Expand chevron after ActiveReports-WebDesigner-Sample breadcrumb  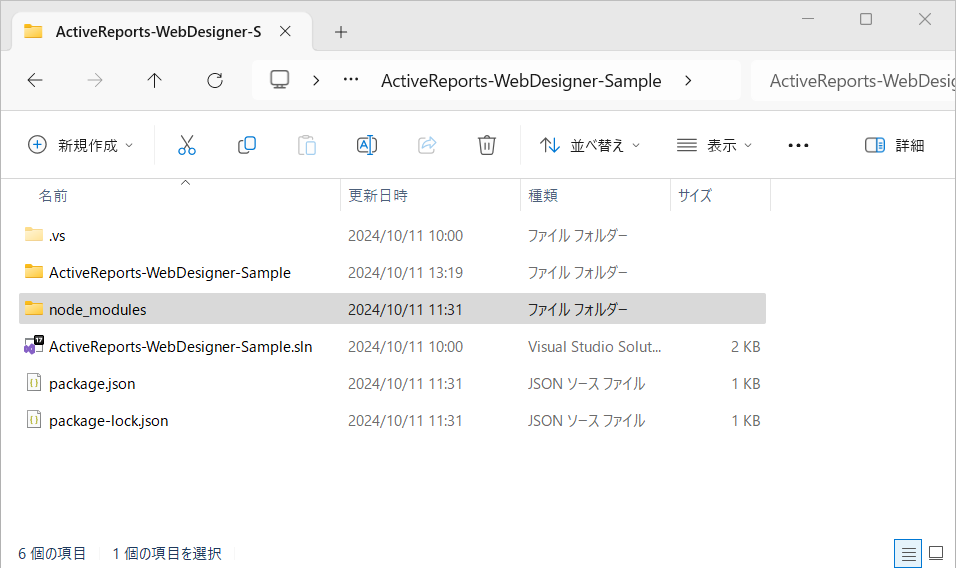pyautogui.click(x=688, y=80)
